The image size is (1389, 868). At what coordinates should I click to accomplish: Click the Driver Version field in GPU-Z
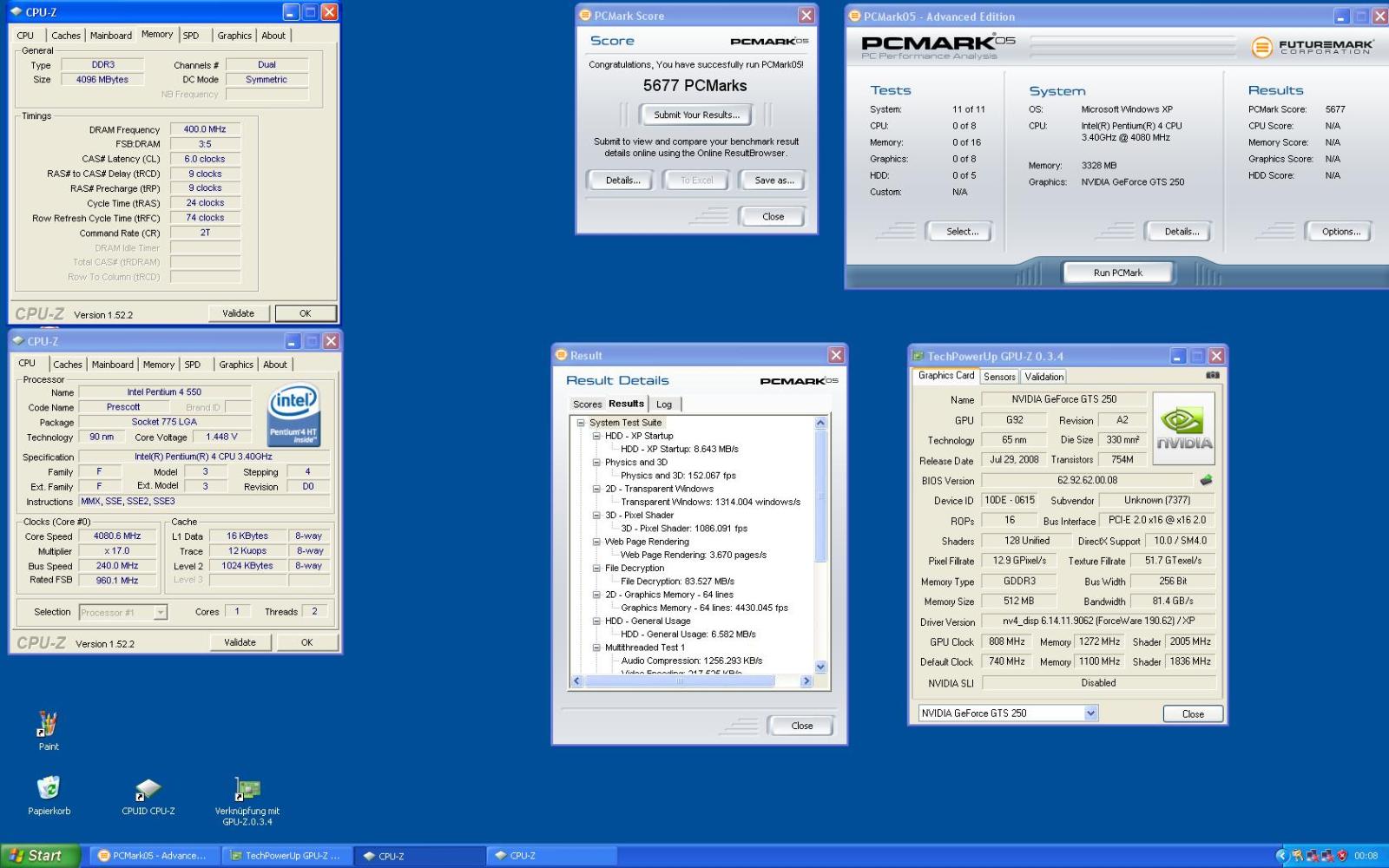point(1098,621)
